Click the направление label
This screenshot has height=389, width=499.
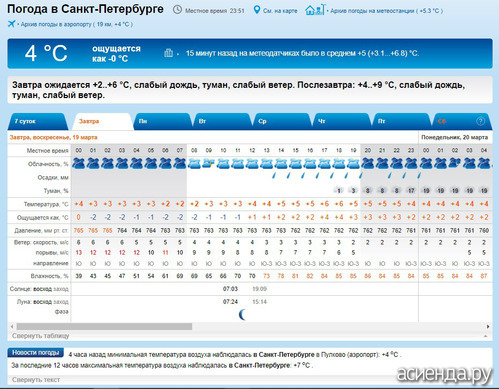tap(50, 263)
